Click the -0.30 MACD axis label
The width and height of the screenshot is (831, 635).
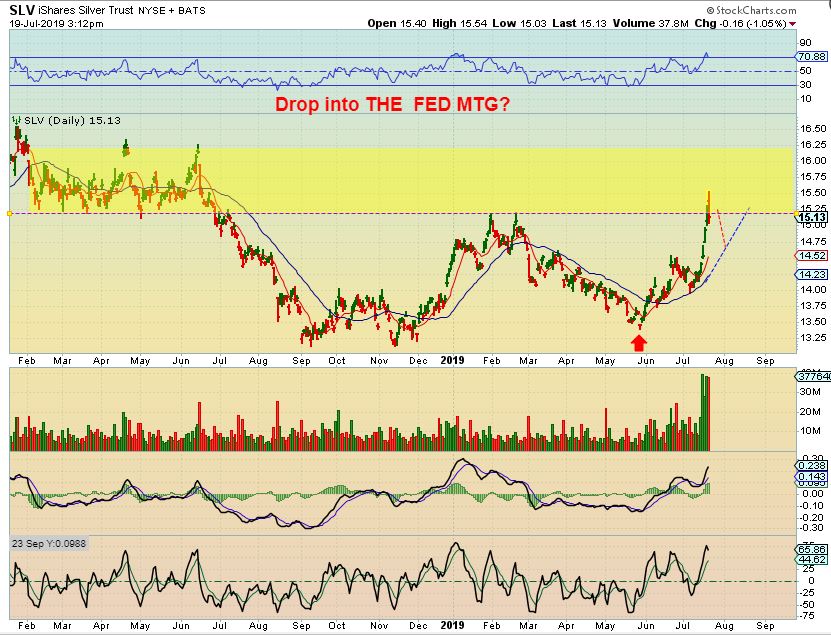click(811, 528)
